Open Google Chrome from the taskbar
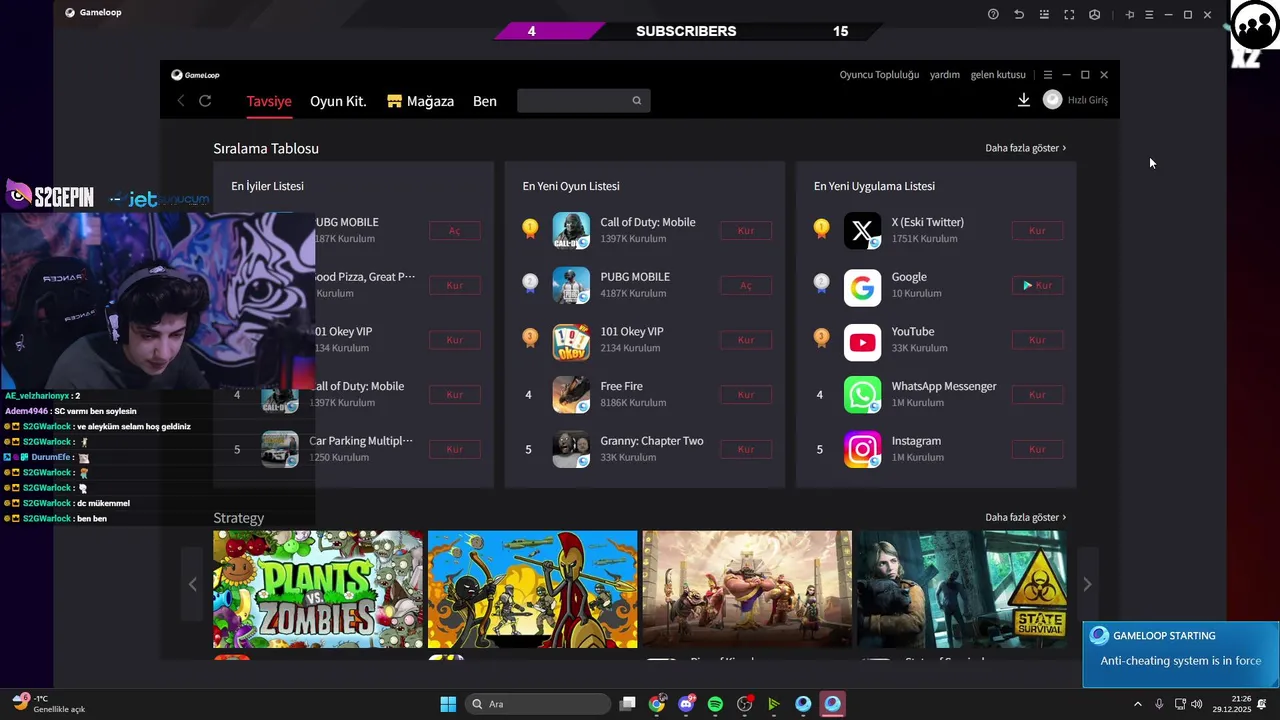 [x=657, y=704]
